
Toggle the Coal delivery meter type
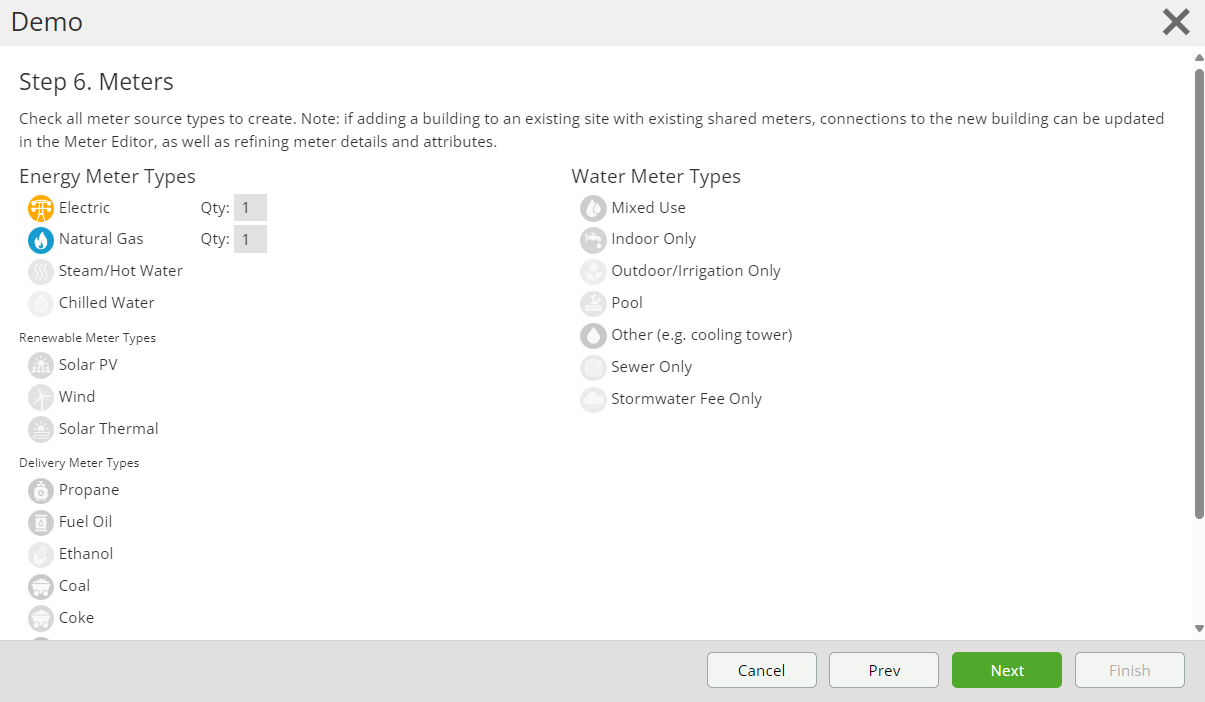coord(41,587)
